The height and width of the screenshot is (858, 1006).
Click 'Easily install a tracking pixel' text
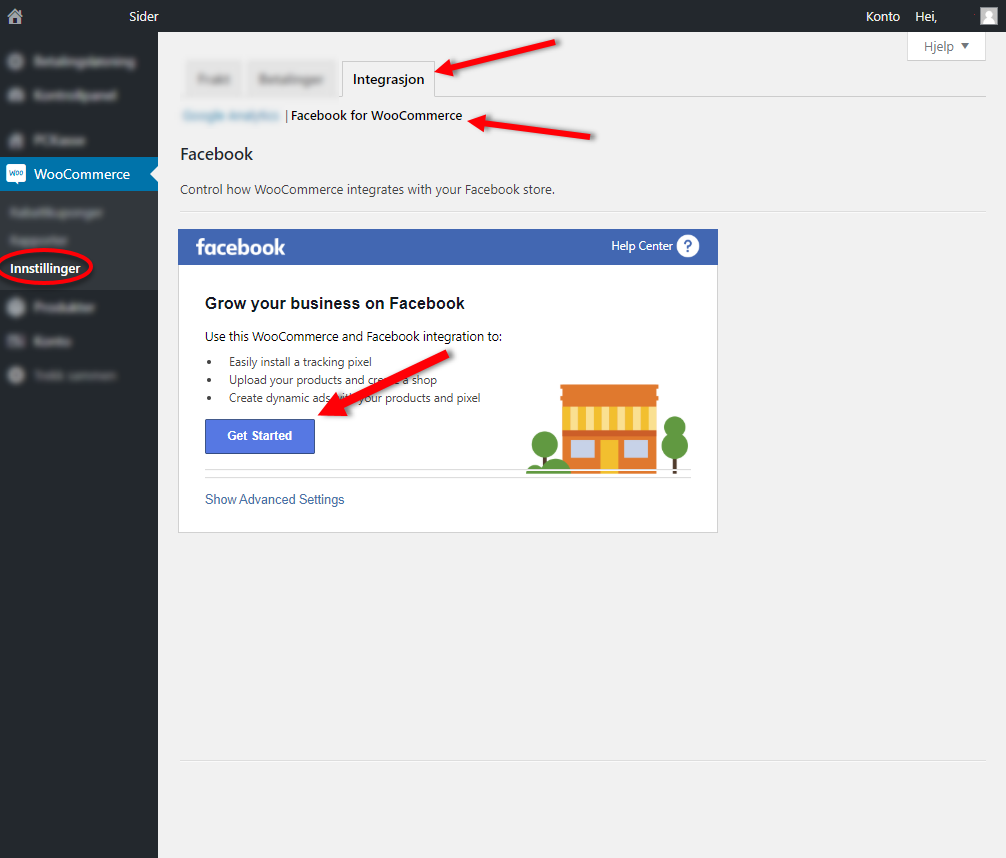click(x=300, y=362)
